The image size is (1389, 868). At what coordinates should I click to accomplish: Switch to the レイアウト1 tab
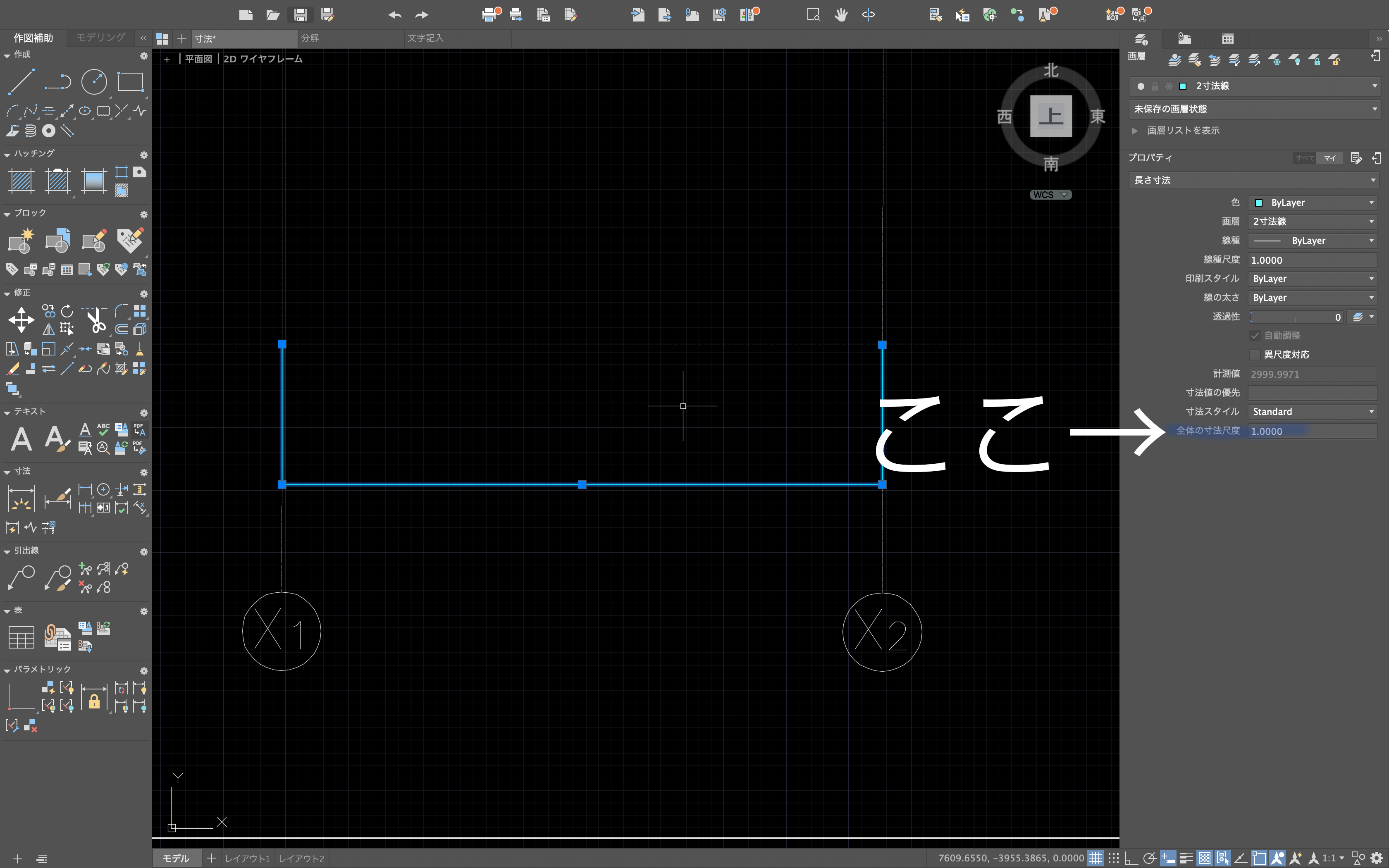click(x=247, y=858)
